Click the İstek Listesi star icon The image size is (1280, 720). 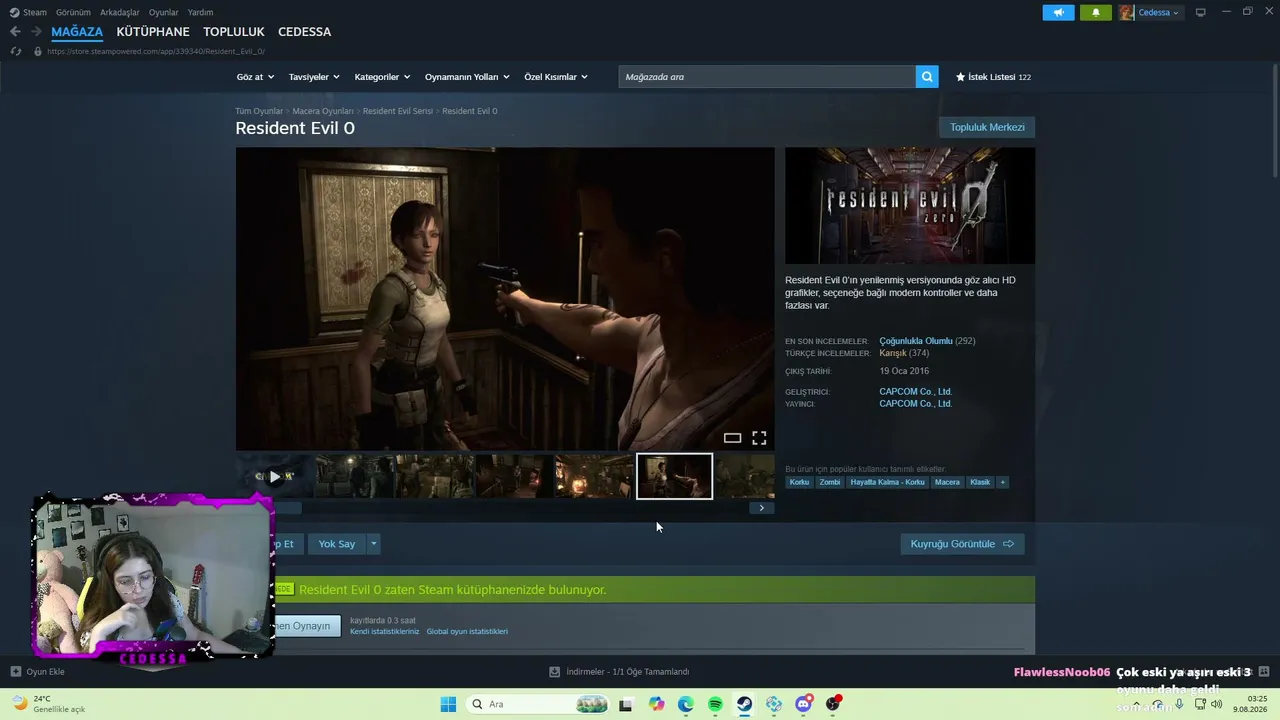(x=961, y=77)
